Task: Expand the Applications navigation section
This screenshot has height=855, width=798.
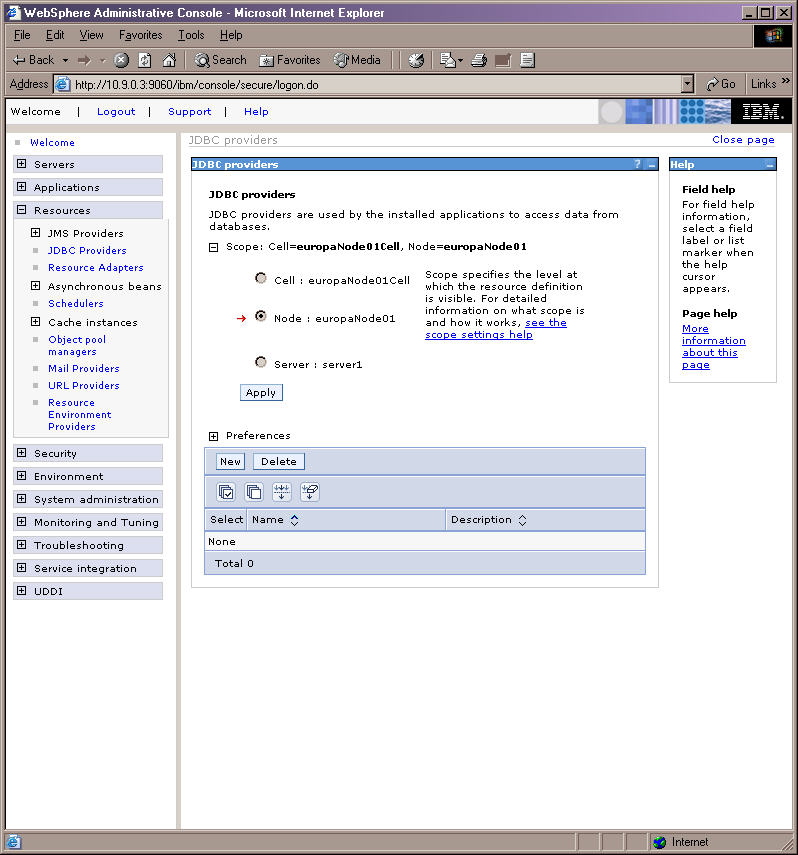Action: 21,186
